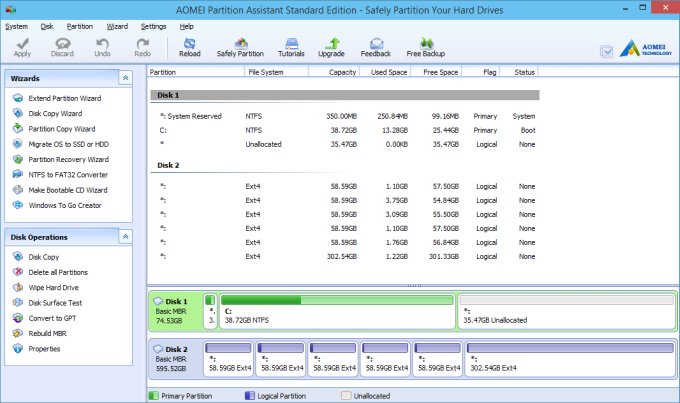The height and width of the screenshot is (403, 680).
Task: Open the Settings menu
Action: pos(154,26)
